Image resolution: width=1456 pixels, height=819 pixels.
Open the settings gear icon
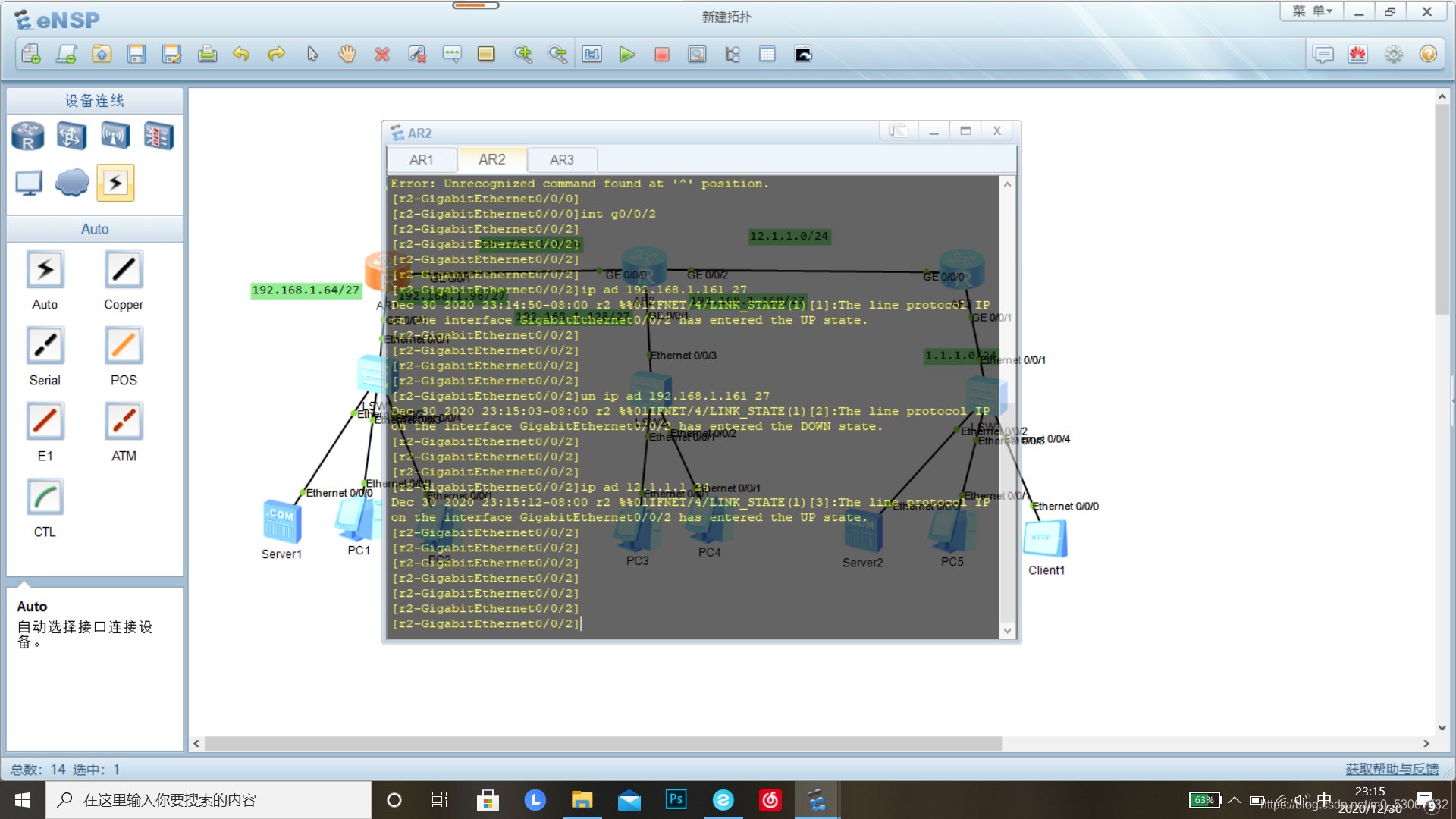tap(1394, 54)
